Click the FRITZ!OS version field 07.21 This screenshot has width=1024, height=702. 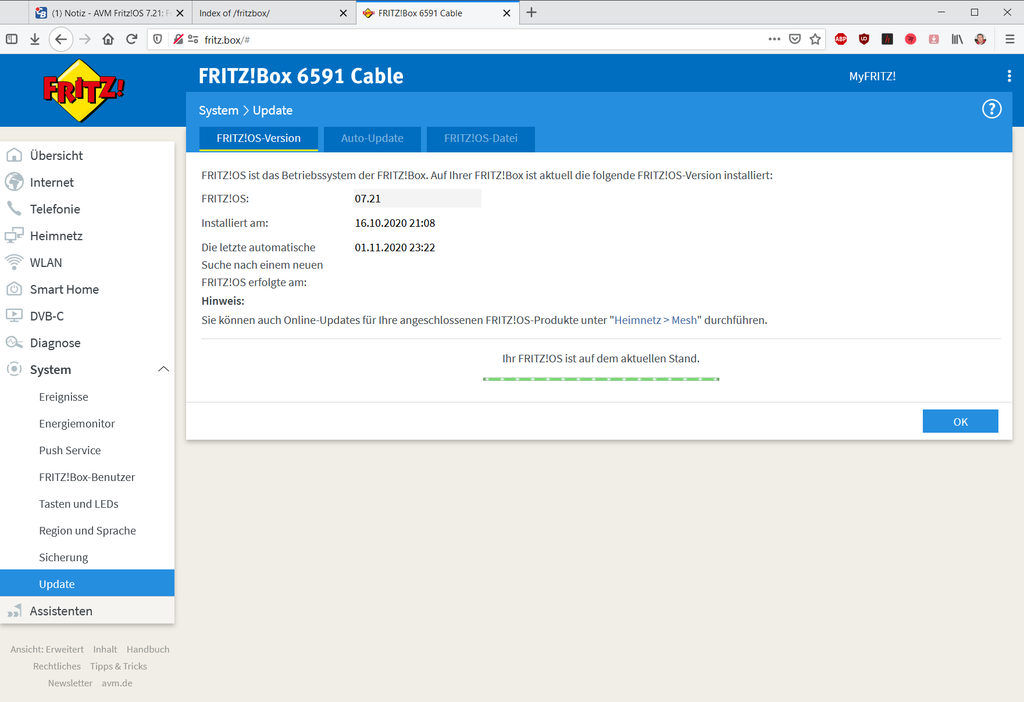417,199
